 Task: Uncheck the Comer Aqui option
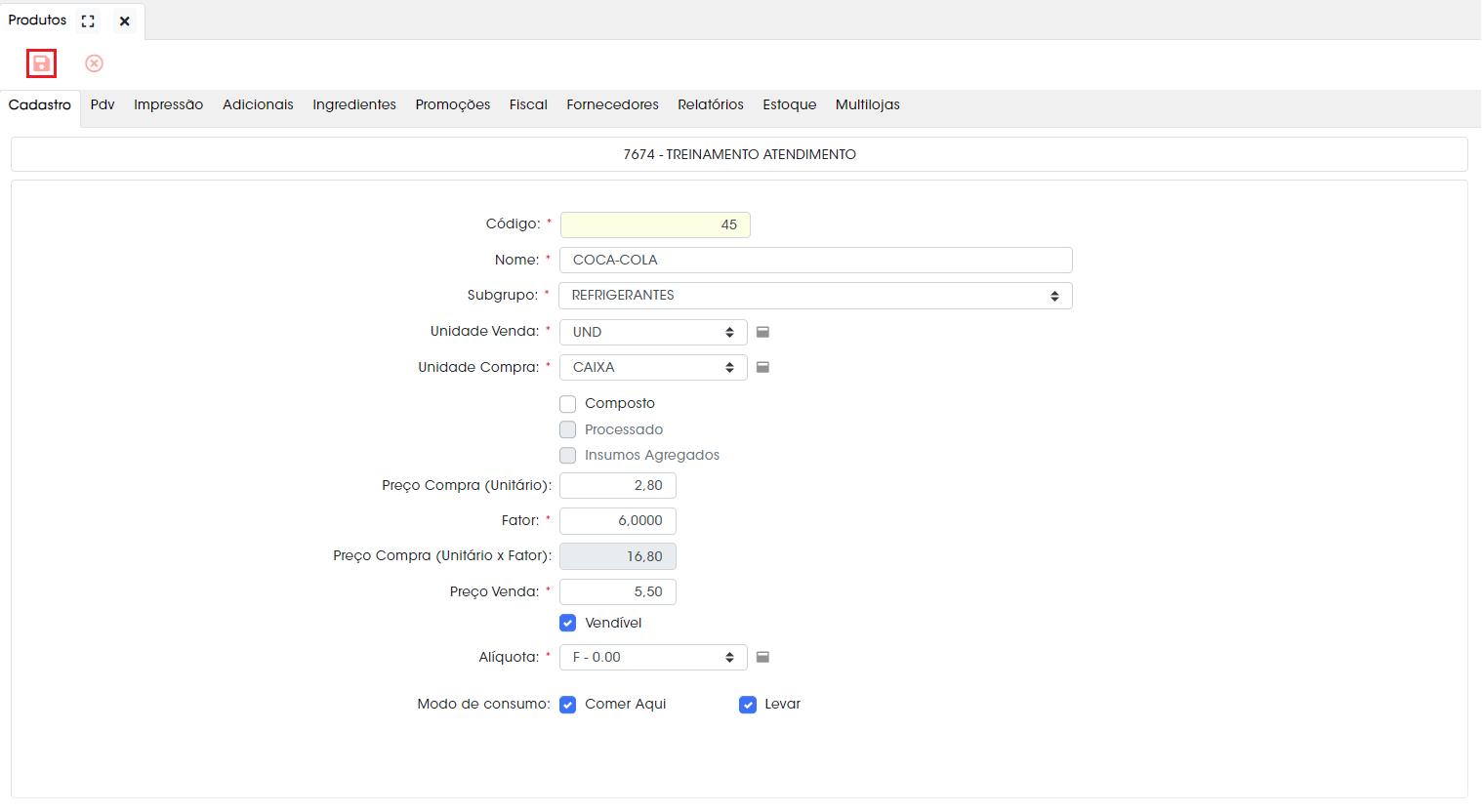pyautogui.click(x=567, y=705)
